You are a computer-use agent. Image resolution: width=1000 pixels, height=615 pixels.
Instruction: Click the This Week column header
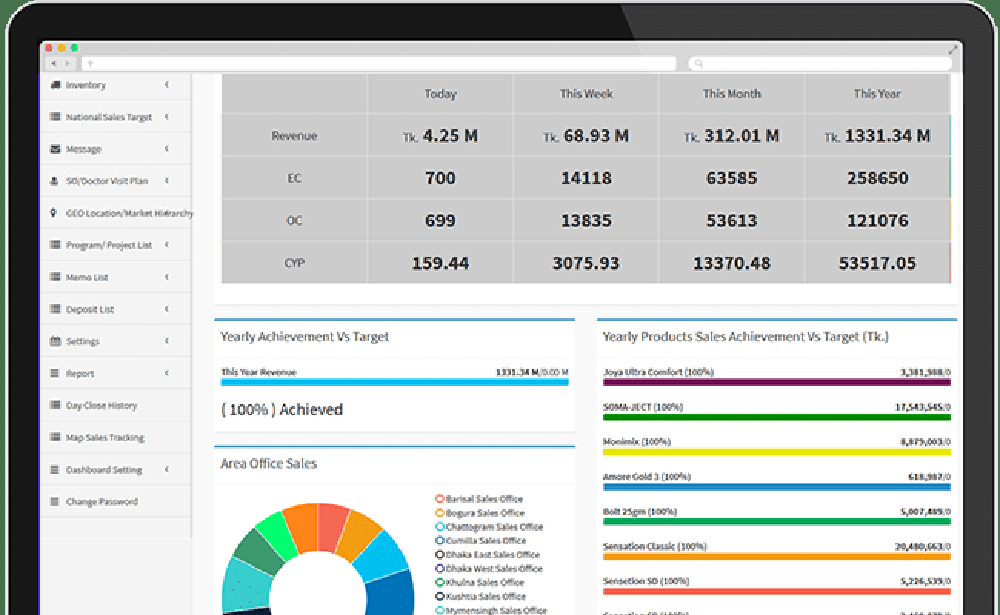point(586,94)
